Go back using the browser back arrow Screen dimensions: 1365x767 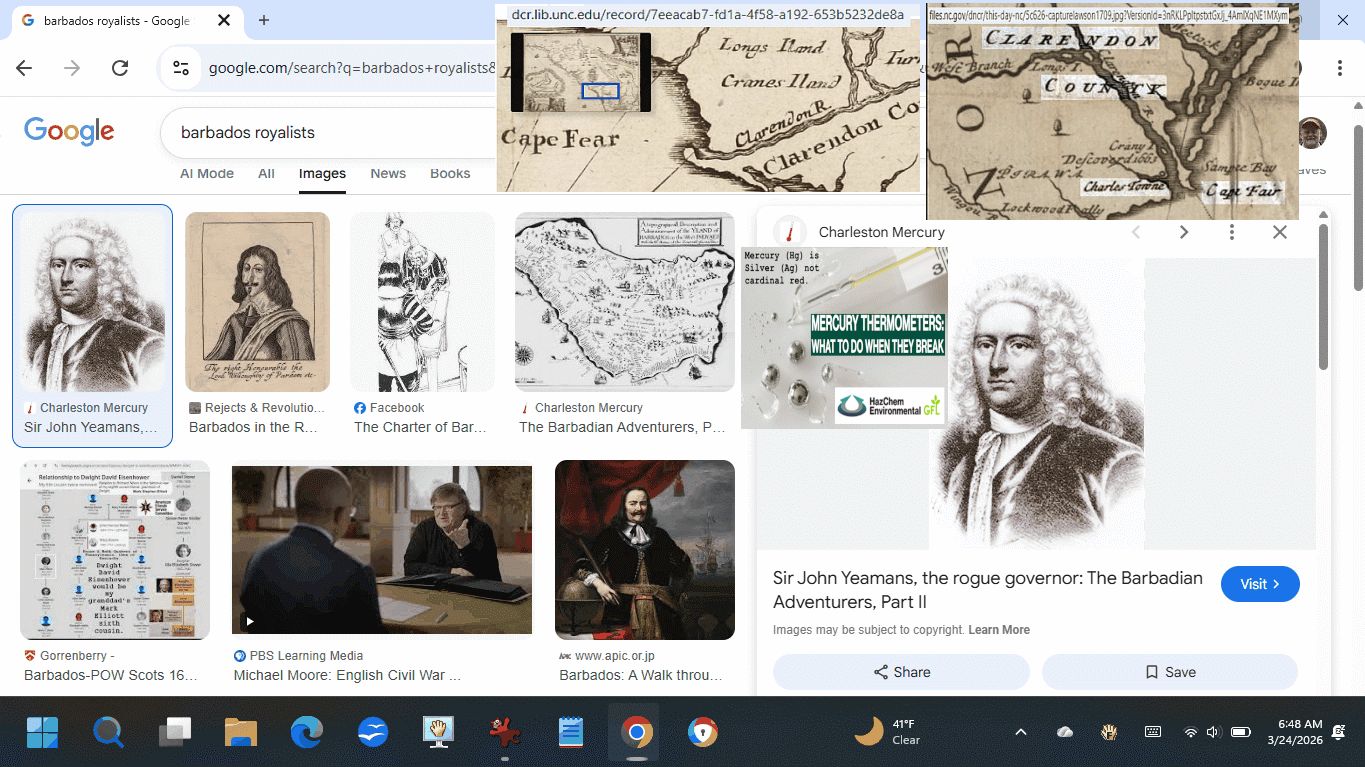pyautogui.click(x=24, y=68)
